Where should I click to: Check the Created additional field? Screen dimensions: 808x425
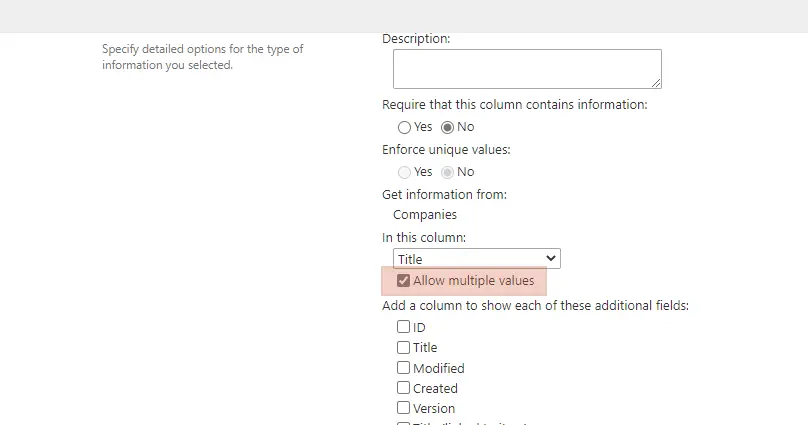click(x=403, y=387)
